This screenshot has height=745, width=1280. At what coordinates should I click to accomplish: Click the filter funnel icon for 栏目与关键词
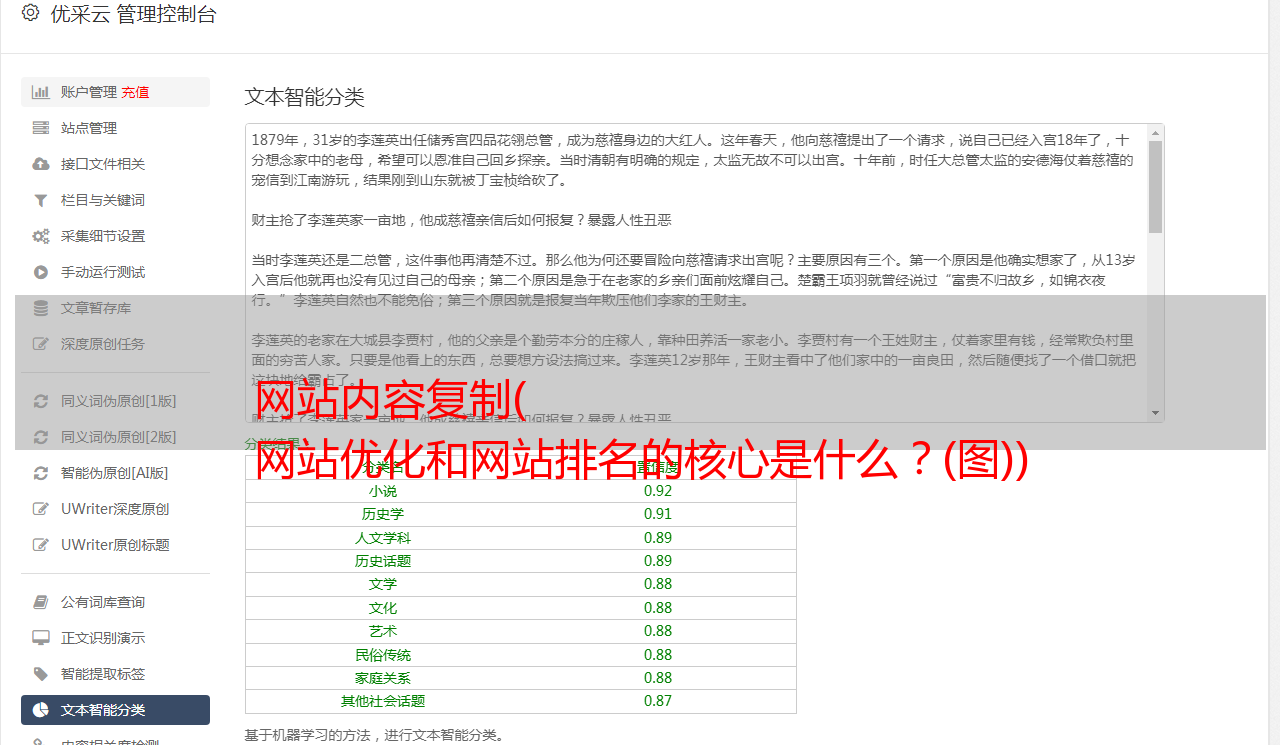41,200
